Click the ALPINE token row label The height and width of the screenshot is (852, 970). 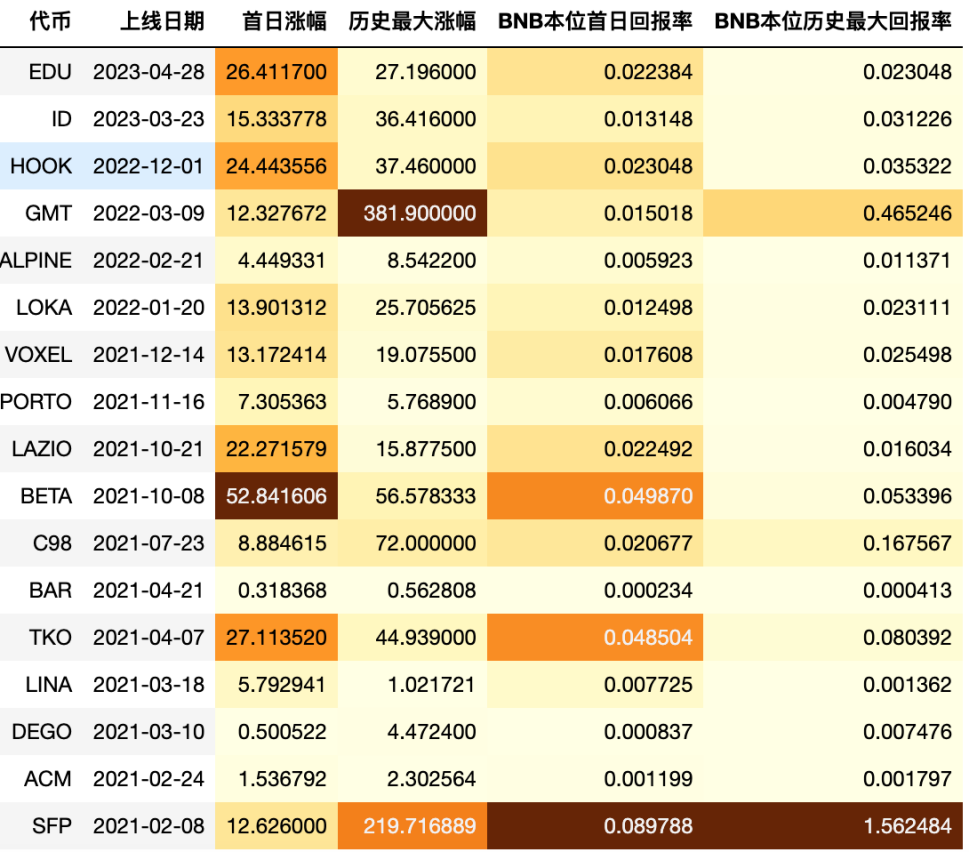point(41,260)
